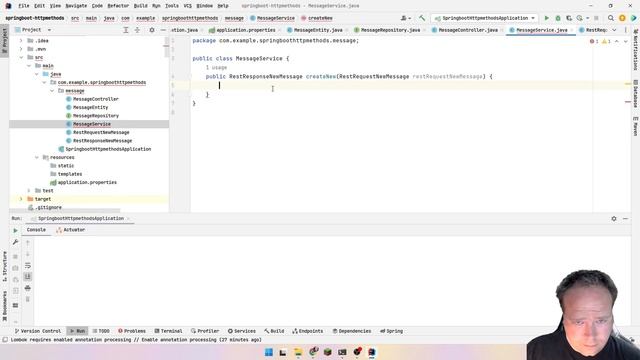Open Services tool window
Viewport: 640px width, 360px height.
click(242, 331)
